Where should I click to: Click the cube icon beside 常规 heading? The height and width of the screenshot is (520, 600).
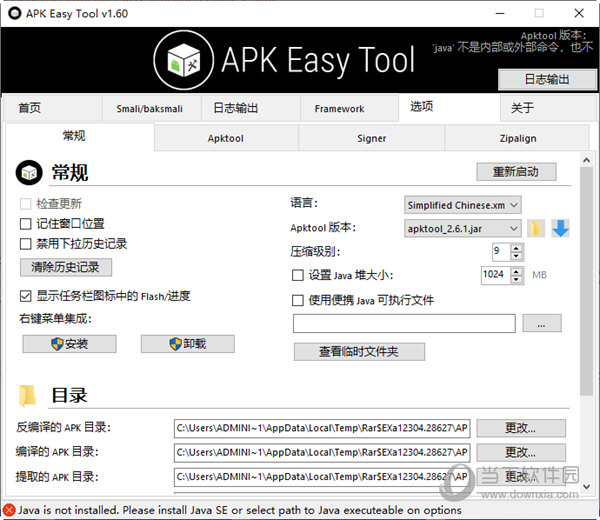[x=29, y=173]
